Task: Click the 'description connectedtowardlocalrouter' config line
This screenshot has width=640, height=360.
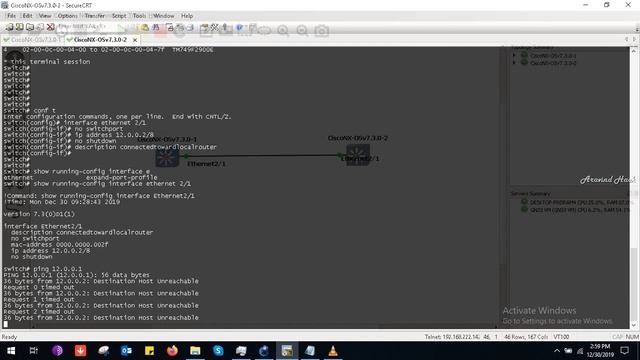Action: tap(82, 232)
